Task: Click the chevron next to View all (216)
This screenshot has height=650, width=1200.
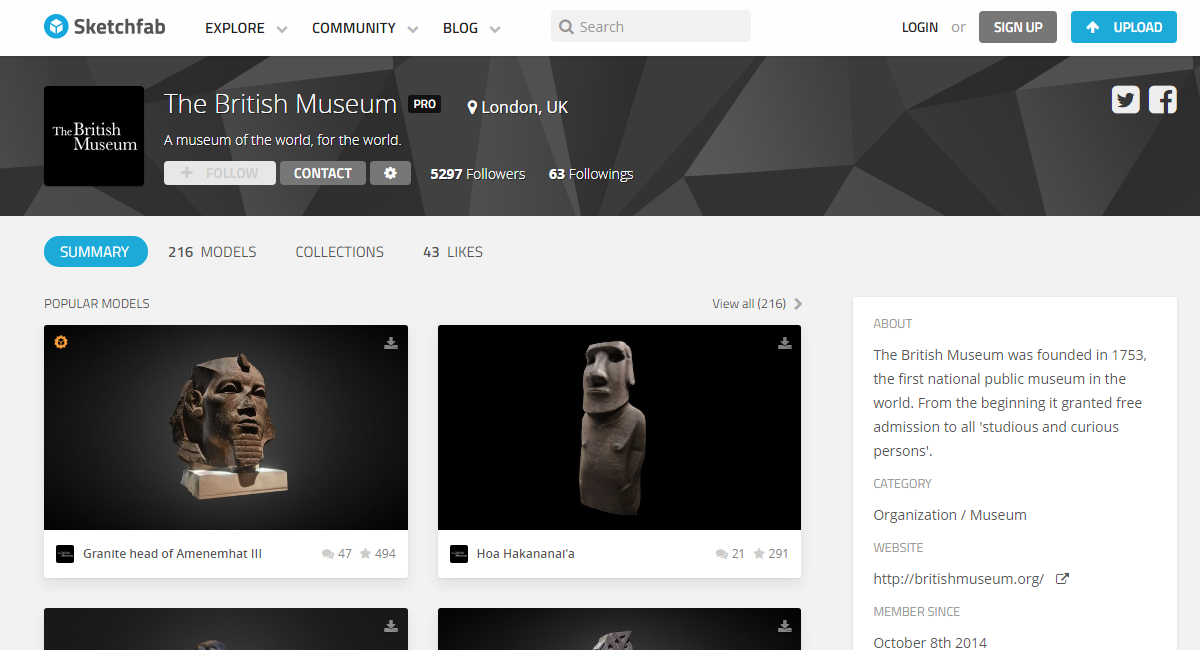Action: pos(798,304)
